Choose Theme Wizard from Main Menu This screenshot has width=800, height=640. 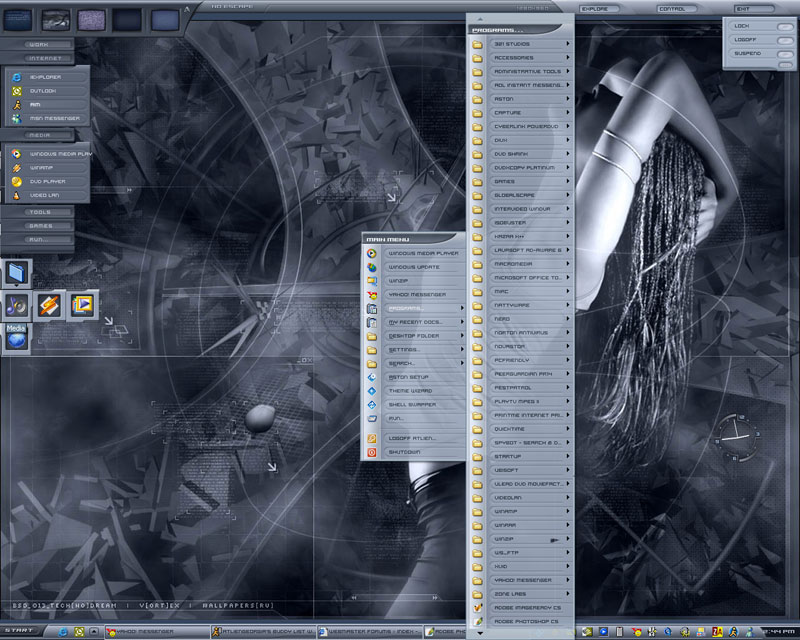(x=410, y=390)
